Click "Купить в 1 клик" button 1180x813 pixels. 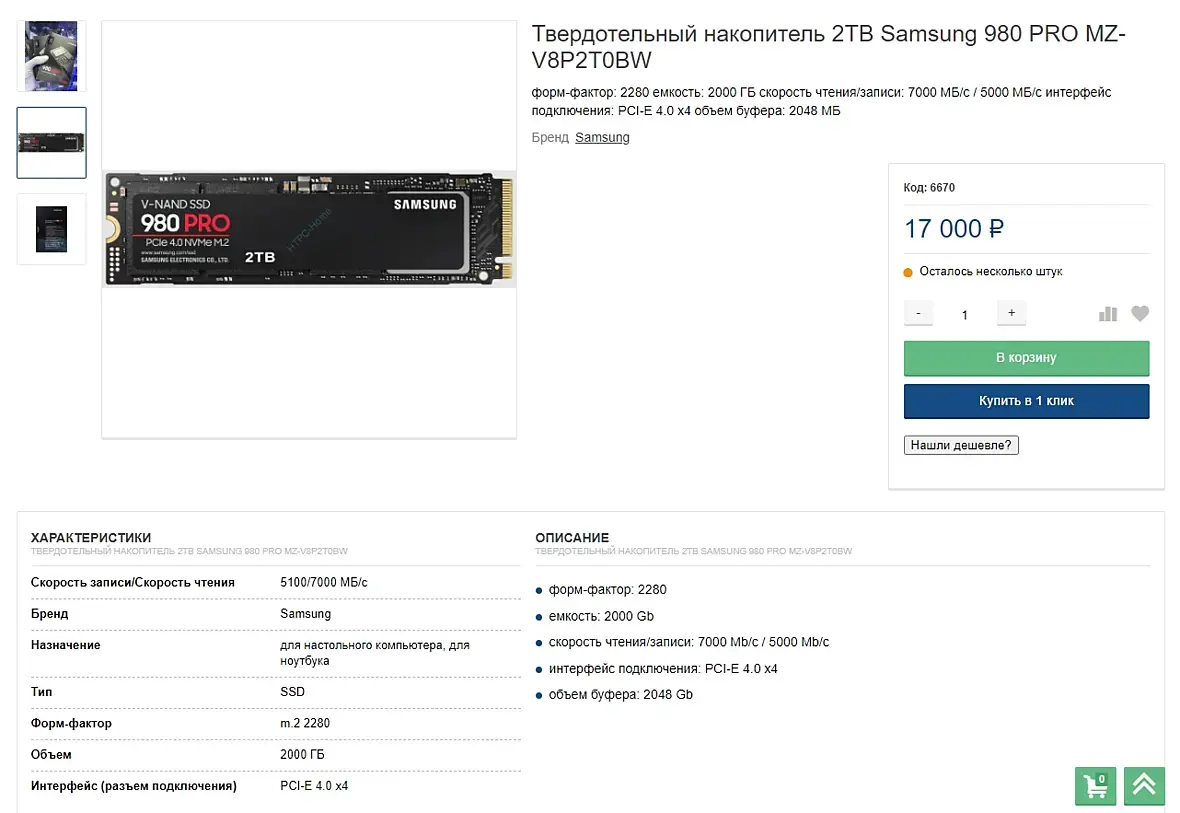[1026, 401]
